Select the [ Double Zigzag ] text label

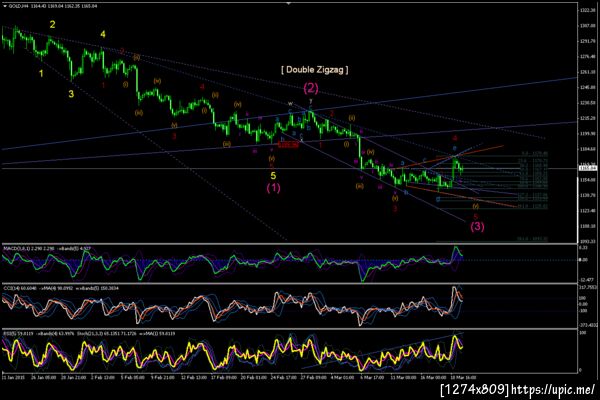click(x=315, y=70)
